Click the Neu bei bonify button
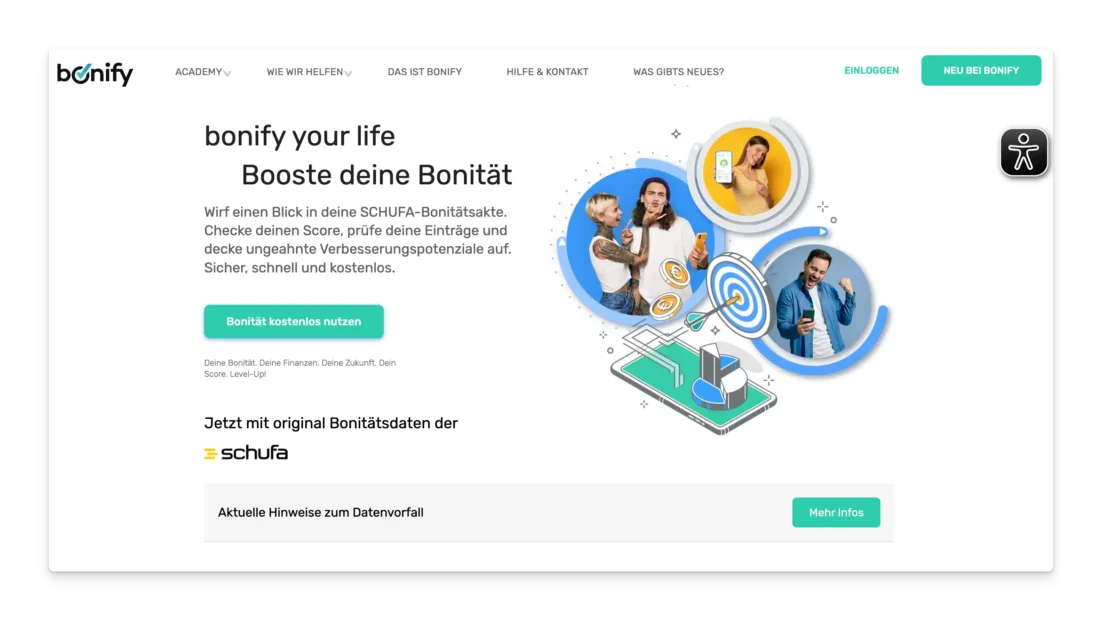 tap(981, 70)
